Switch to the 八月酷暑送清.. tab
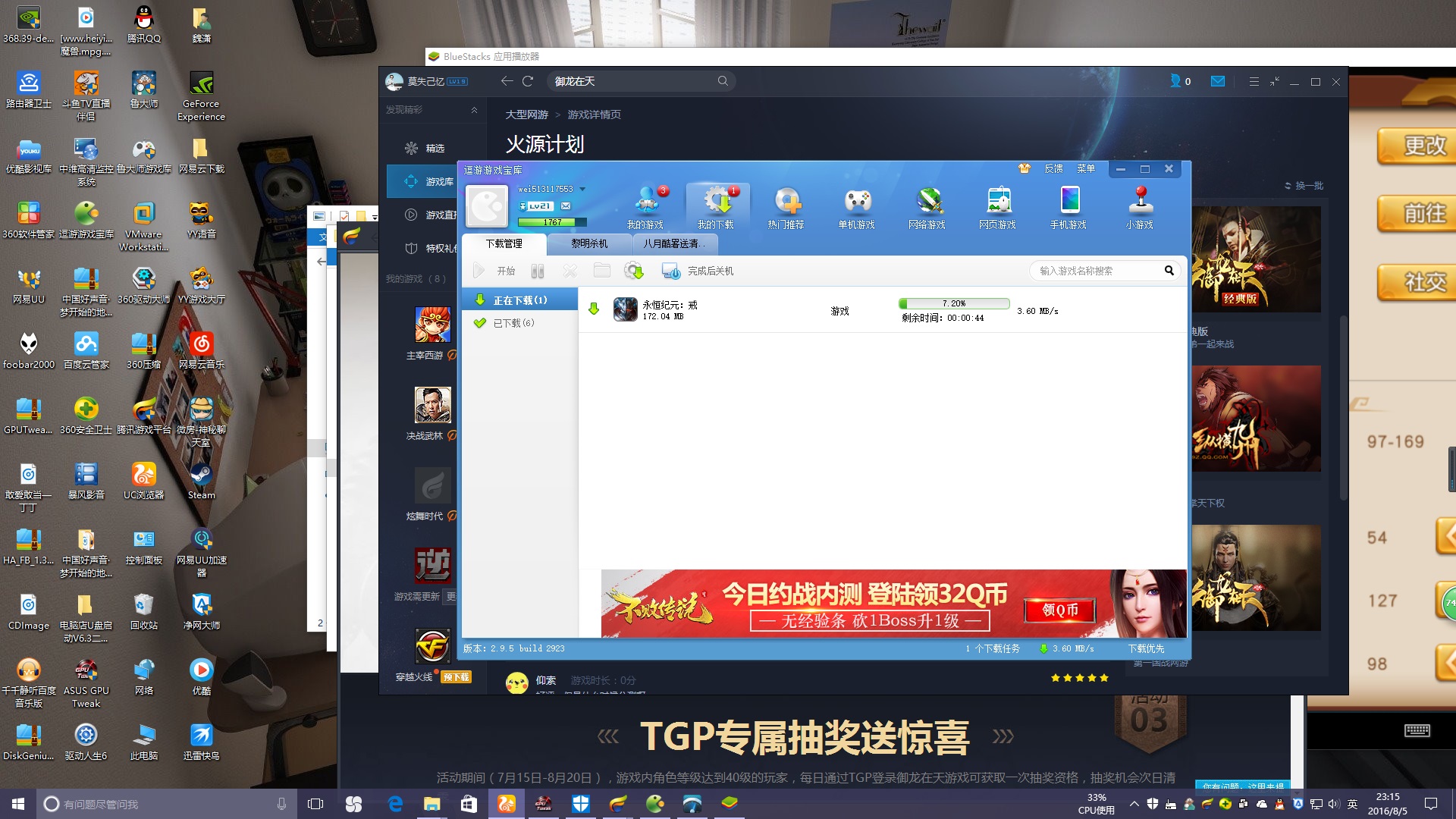The image size is (1456, 819). tap(675, 243)
